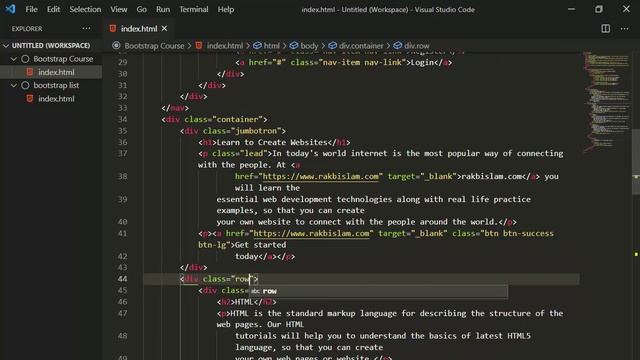Open the File menu
This screenshot has height=360, width=640.
(x=31, y=9)
